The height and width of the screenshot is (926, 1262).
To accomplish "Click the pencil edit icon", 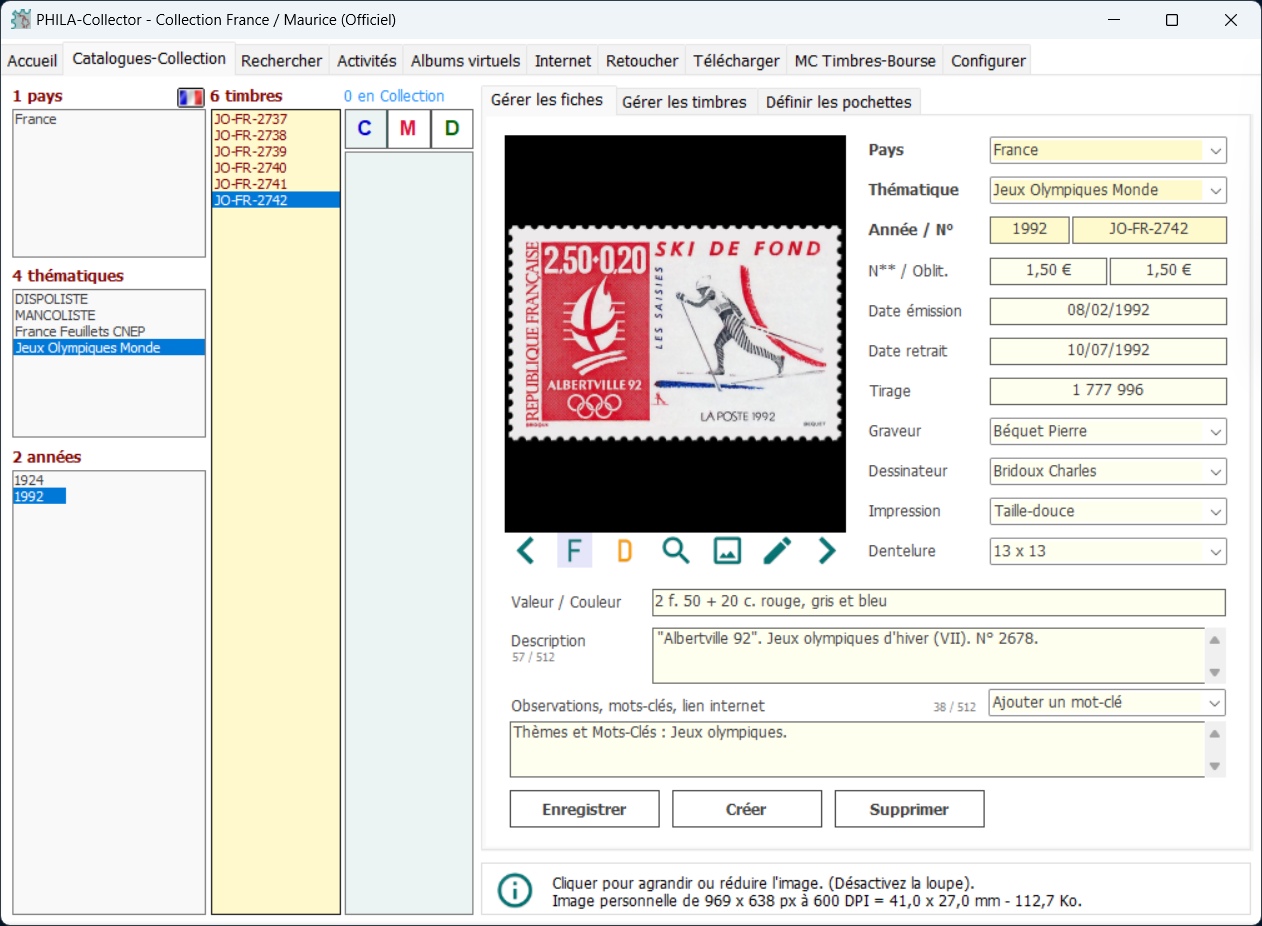I will (x=777, y=550).
